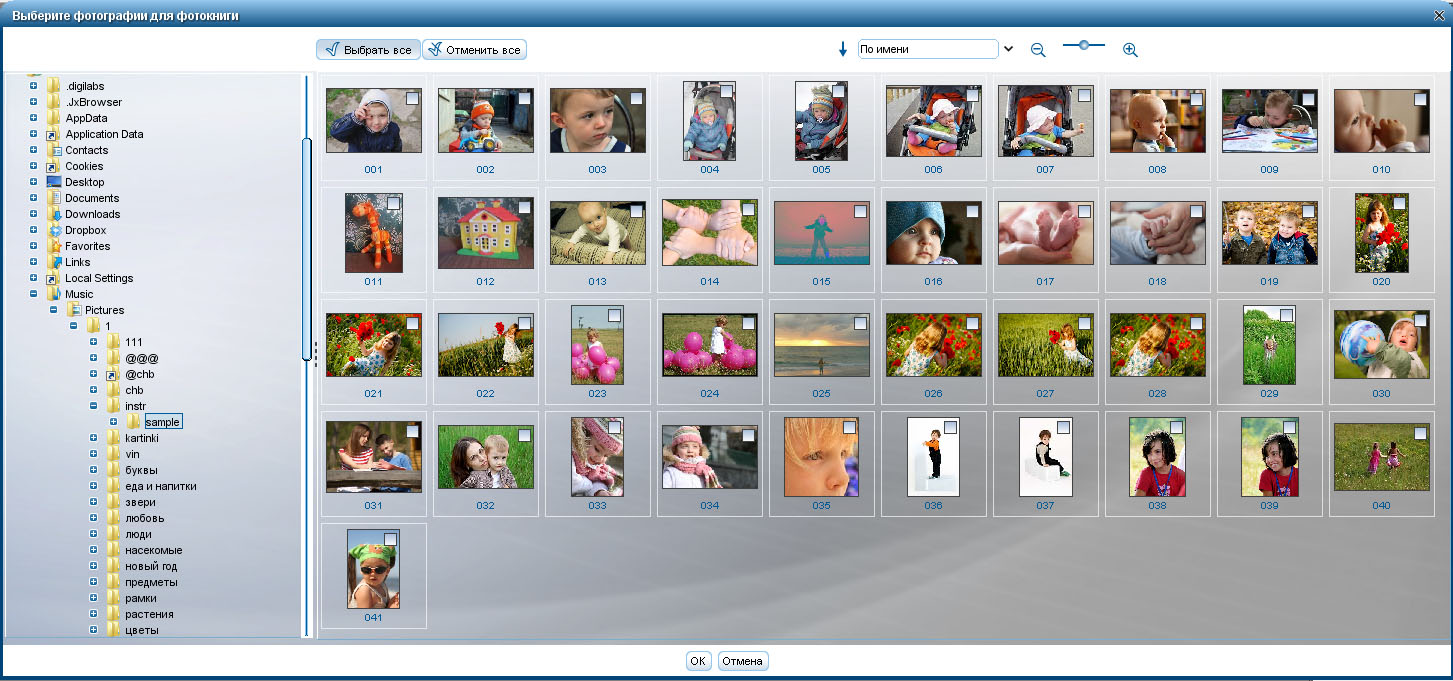
Task: Click the chb folder icon
Action: pos(114,390)
